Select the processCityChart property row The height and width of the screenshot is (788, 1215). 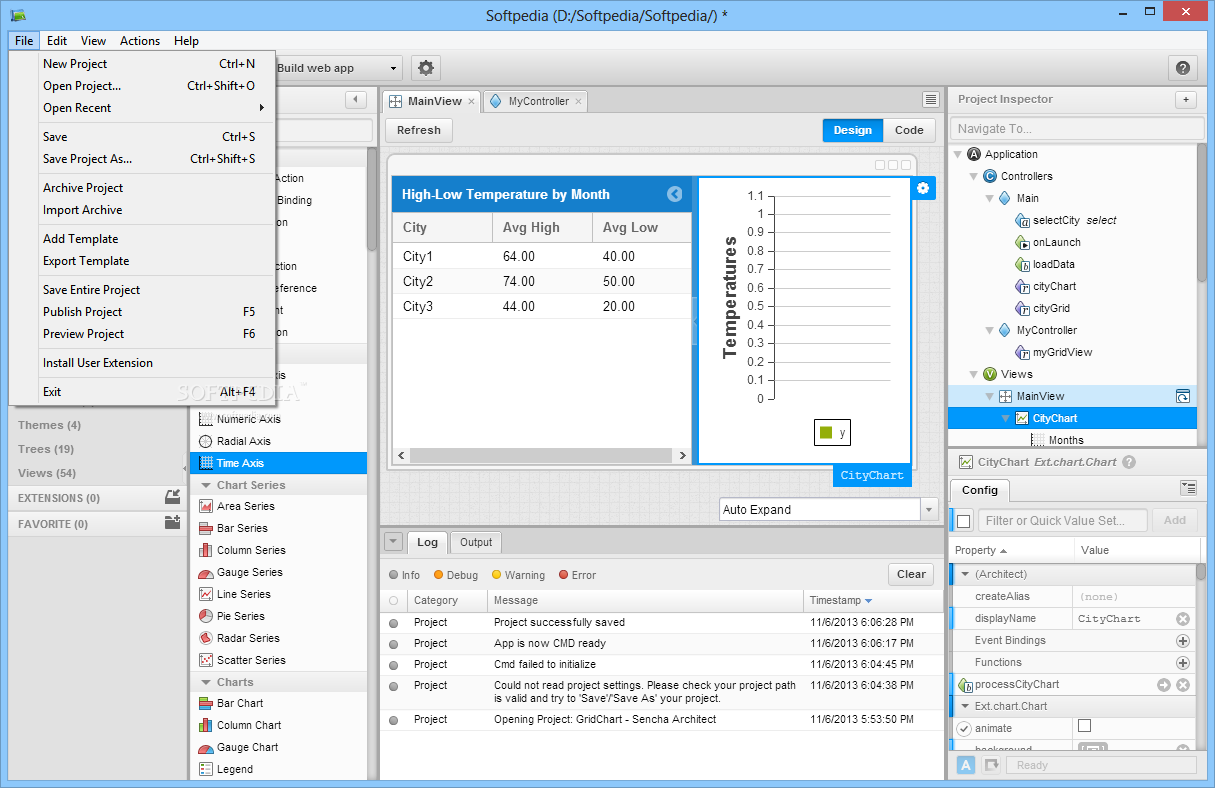pos(1071,685)
